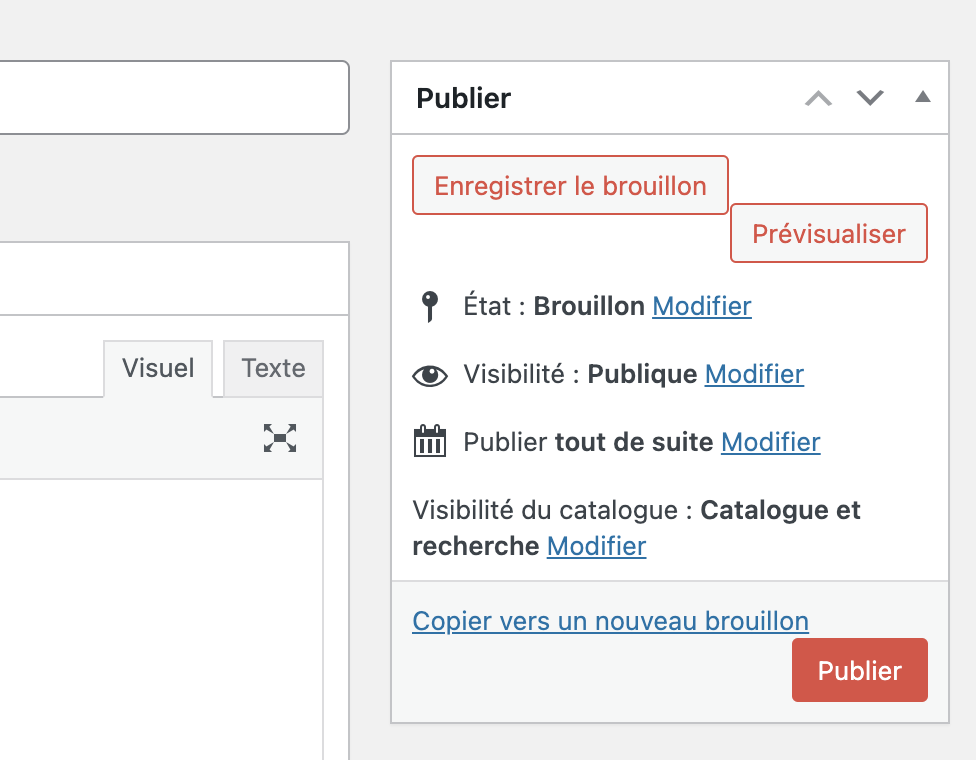The image size is (976, 760).
Task: Click the Publier panel heading
Action: click(463, 98)
